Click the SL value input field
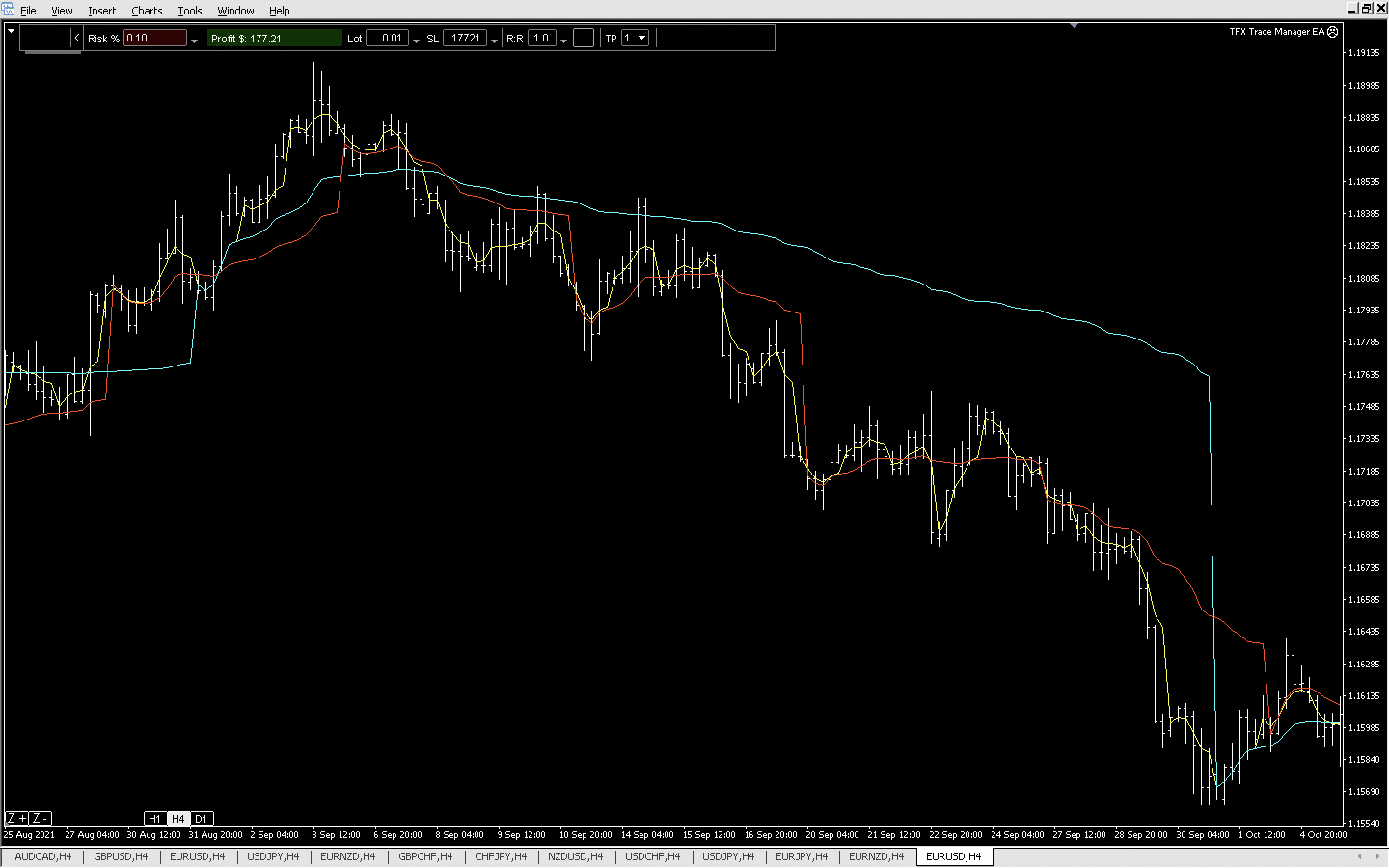Screen dimensions: 1389x868 (465, 38)
